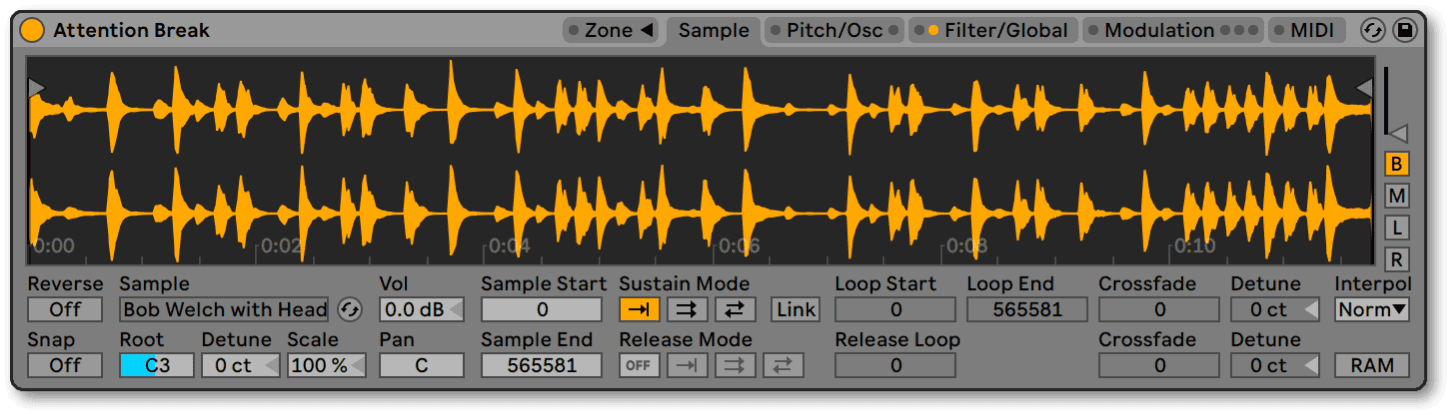The width and height of the screenshot is (1451, 415).
Task: Select the one-shot sustain mode icon
Action: [x=639, y=310]
